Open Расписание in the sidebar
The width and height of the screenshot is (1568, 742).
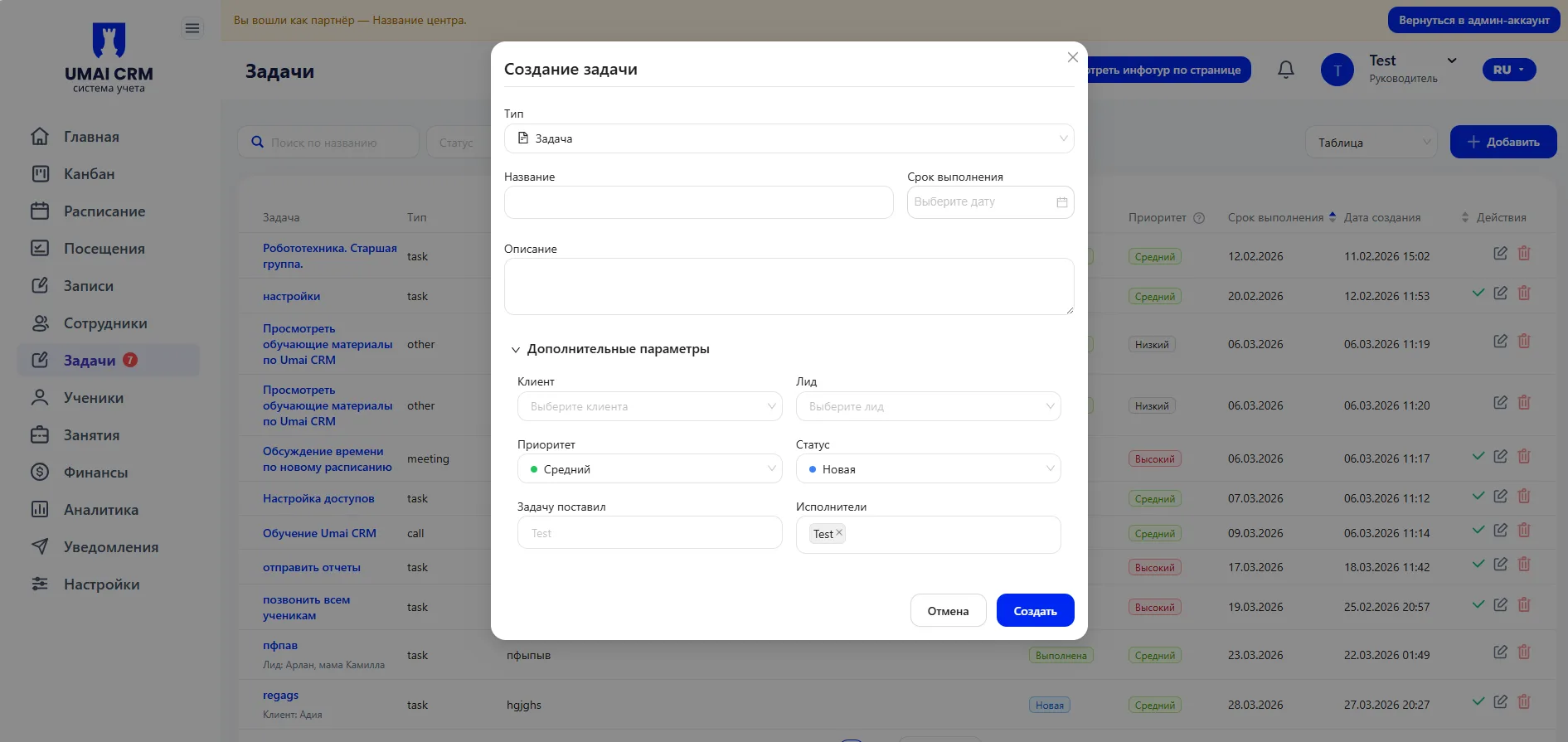click(x=108, y=211)
